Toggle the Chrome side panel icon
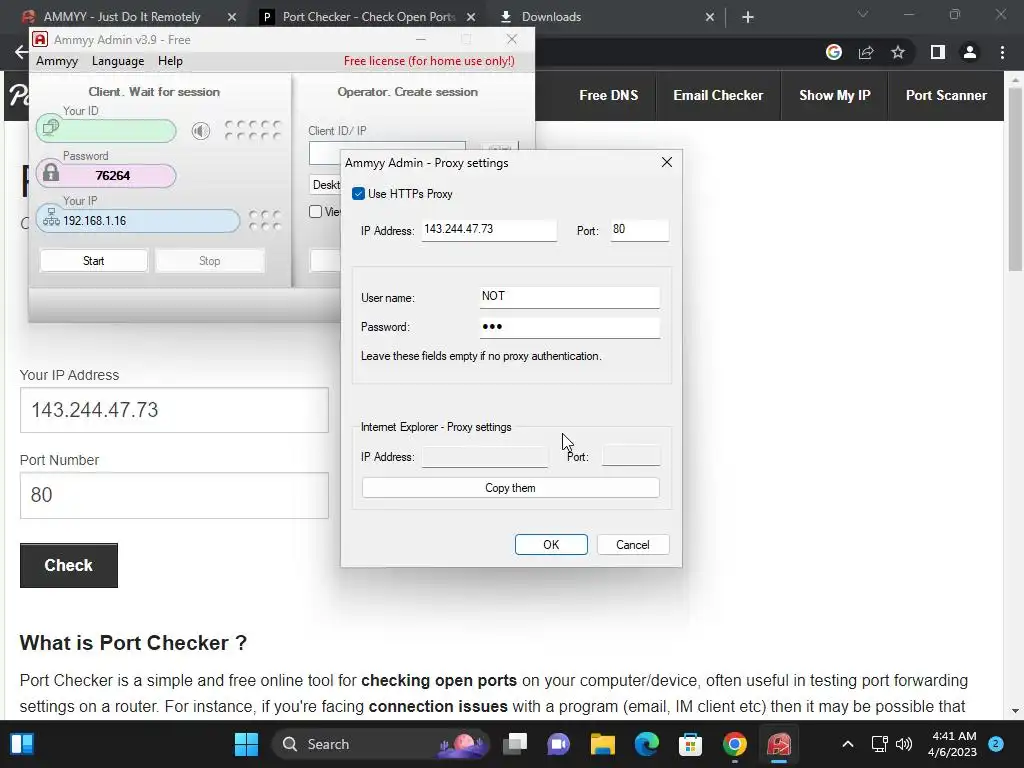Screen dimensions: 1024x768 tap(938, 52)
